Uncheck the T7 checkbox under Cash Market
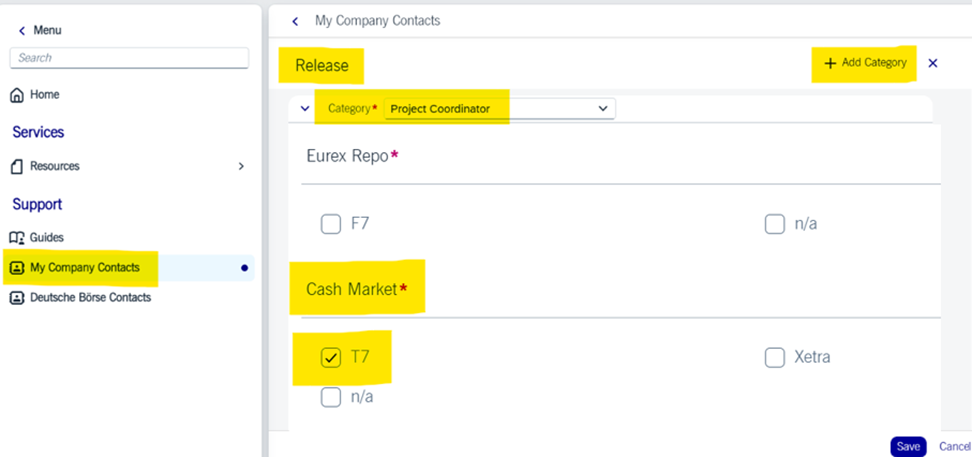The width and height of the screenshot is (972, 457). coord(331,357)
